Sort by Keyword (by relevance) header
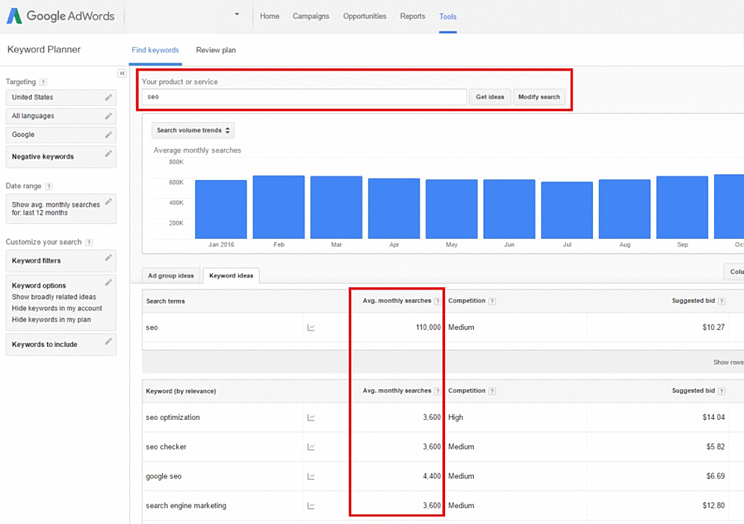Image resolution: width=744 pixels, height=524 pixels. click(x=181, y=392)
